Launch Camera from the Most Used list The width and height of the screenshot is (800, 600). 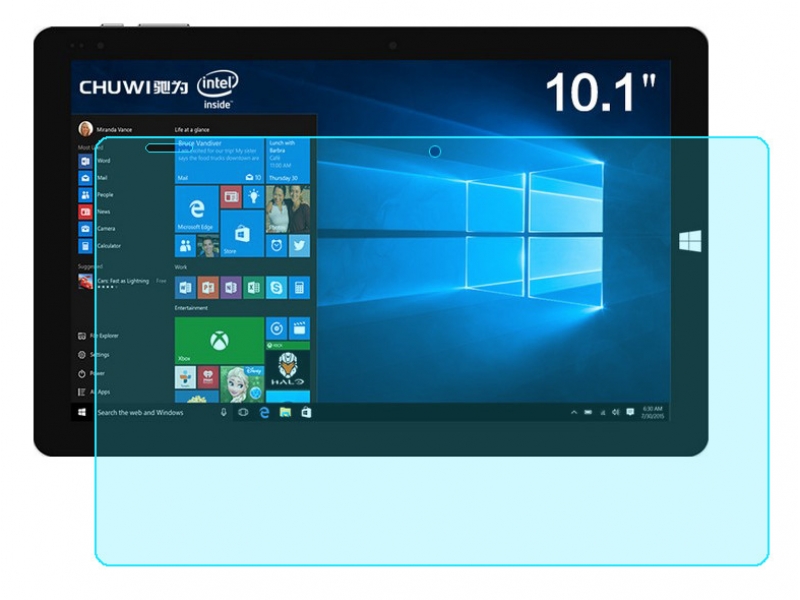(x=97, y=229)
